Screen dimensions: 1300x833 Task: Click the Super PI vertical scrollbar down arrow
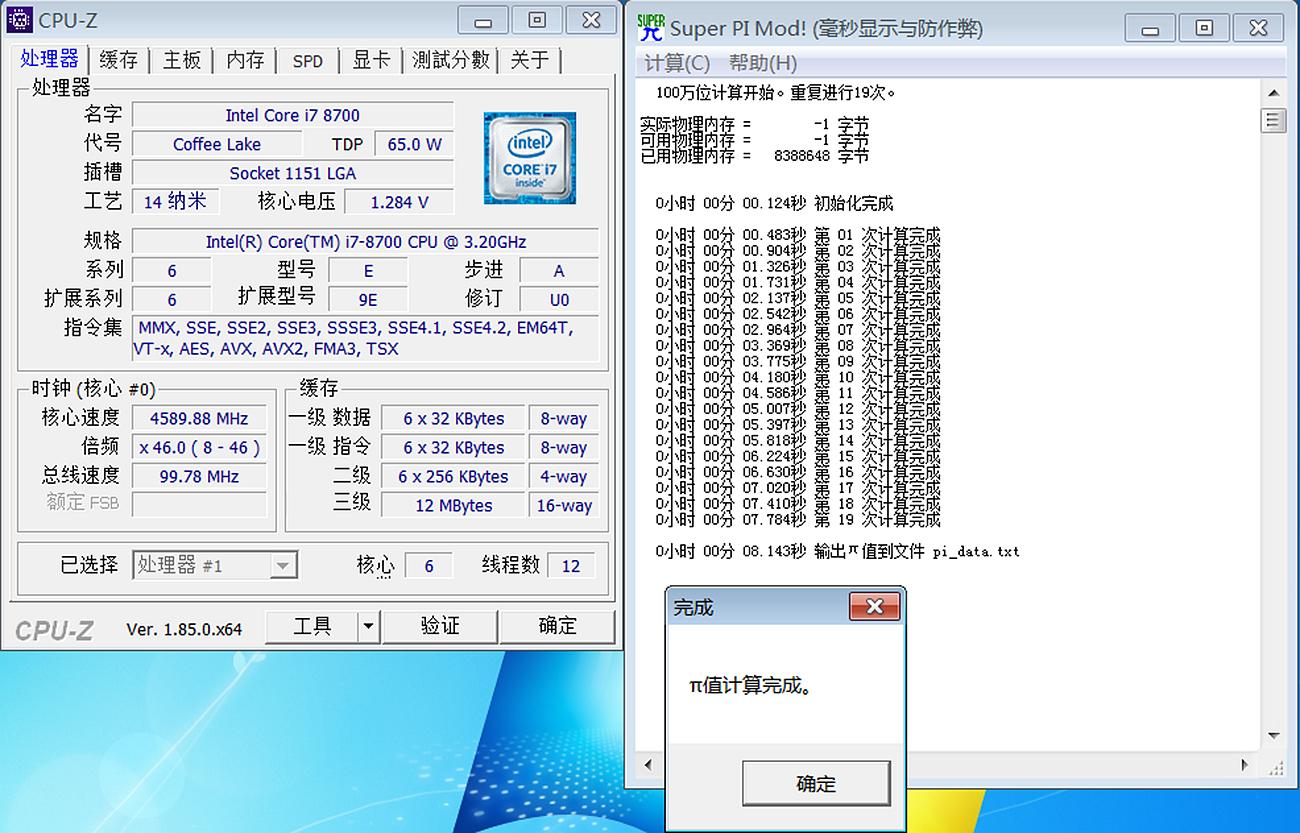[x=1273, y=736]
